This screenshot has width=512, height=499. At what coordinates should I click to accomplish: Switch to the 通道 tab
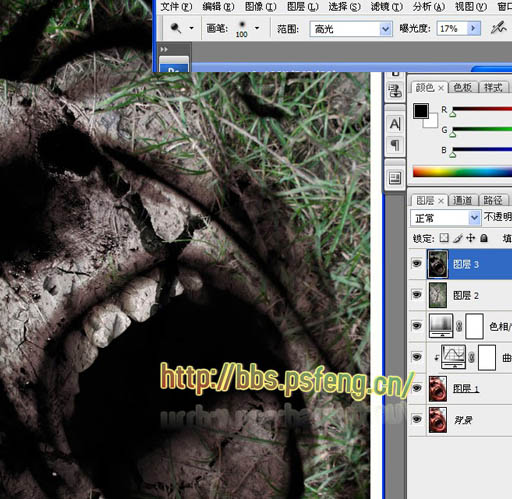click(462, 200)
